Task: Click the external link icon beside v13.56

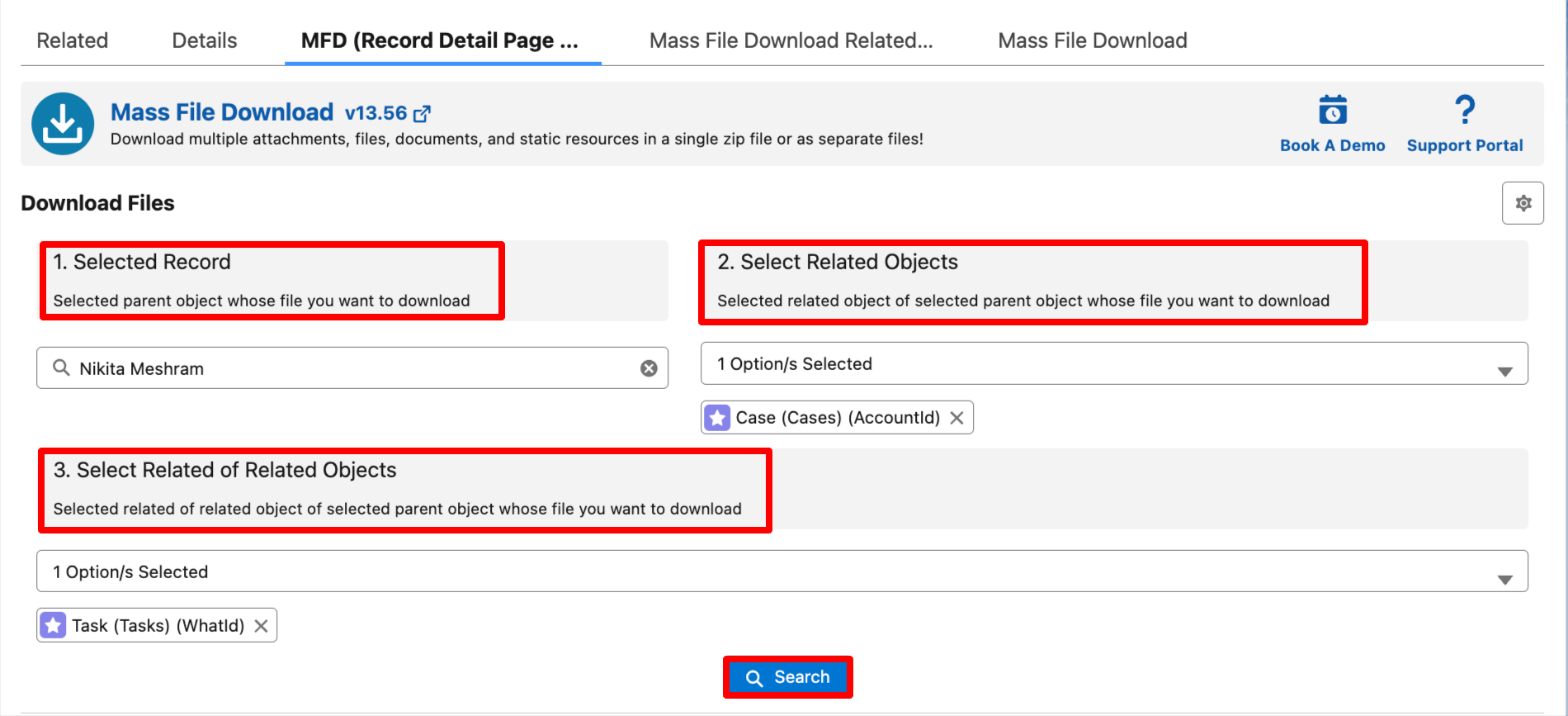Action: (x=422, y=113)
